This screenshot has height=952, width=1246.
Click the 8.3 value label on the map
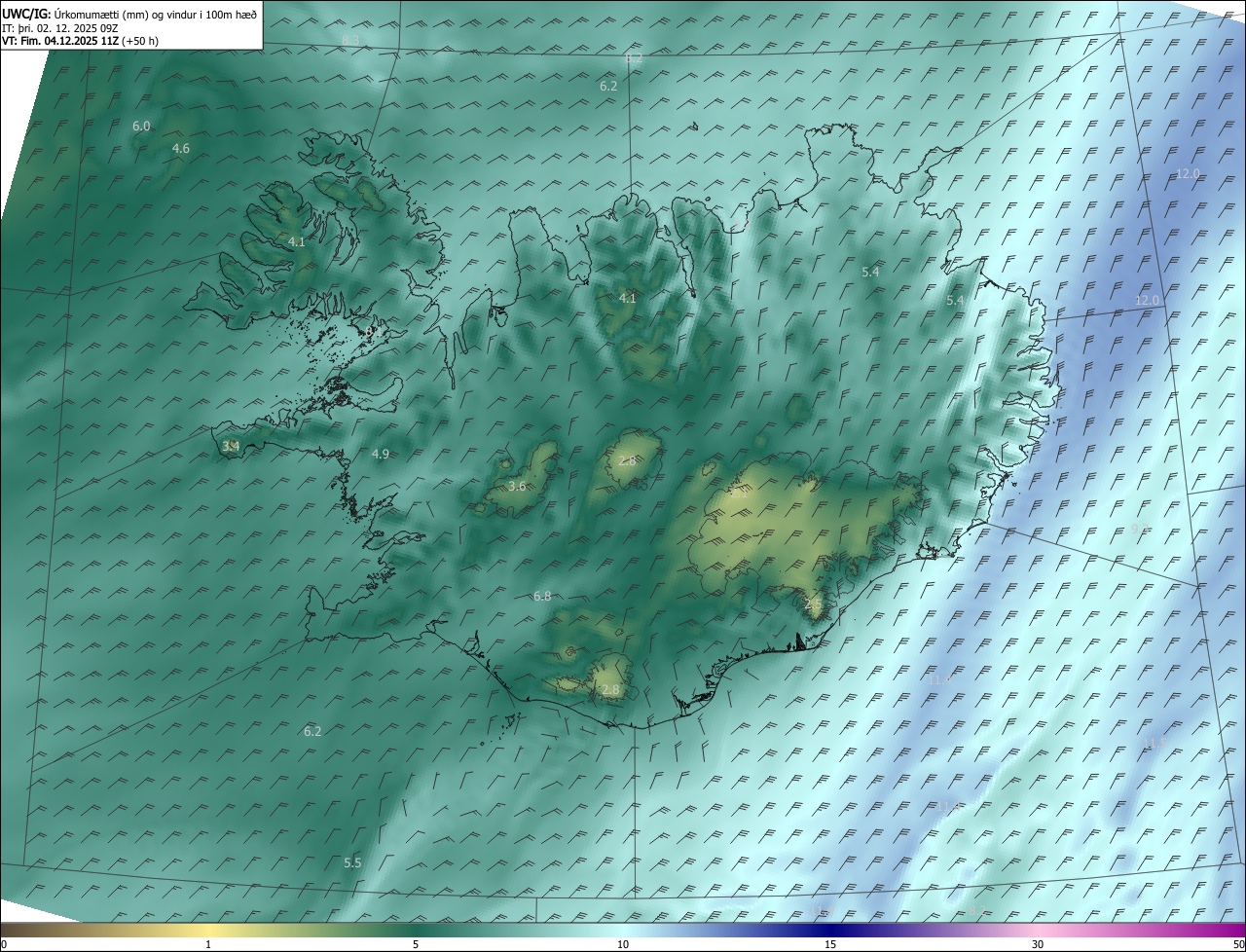pyautogui.click(x=351, y=40)
